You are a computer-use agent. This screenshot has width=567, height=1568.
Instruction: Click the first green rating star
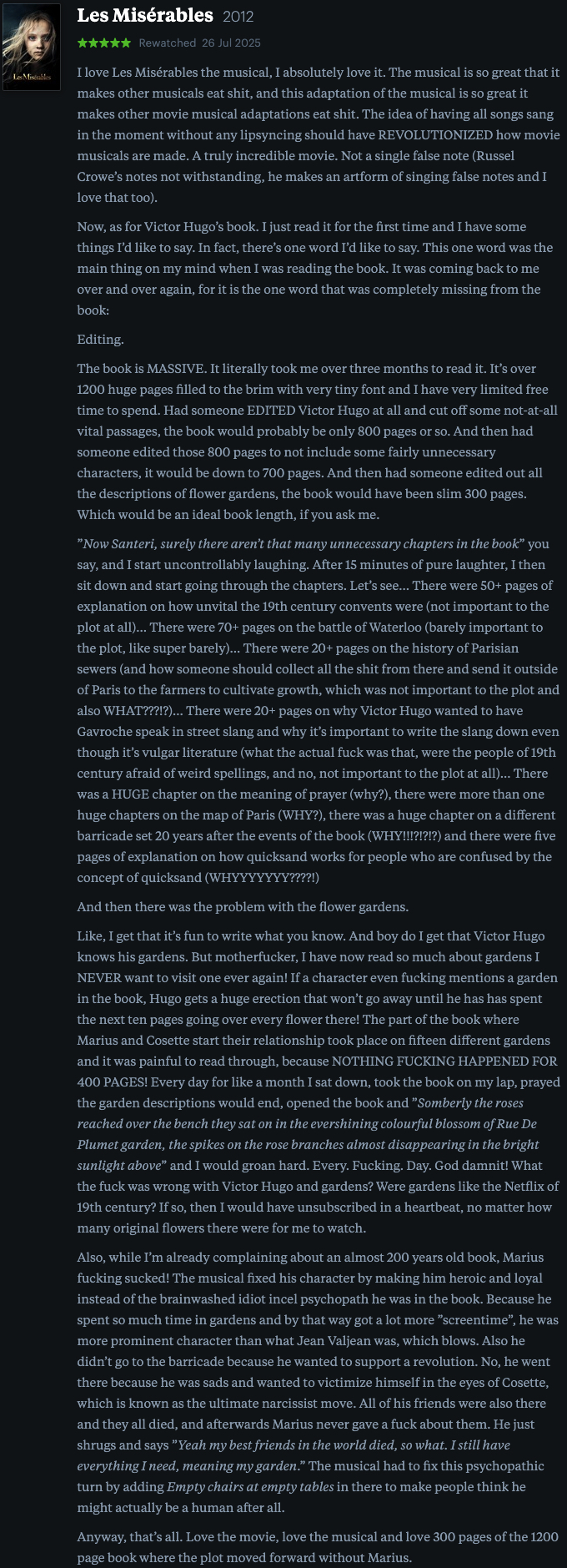tap(83, 43)
